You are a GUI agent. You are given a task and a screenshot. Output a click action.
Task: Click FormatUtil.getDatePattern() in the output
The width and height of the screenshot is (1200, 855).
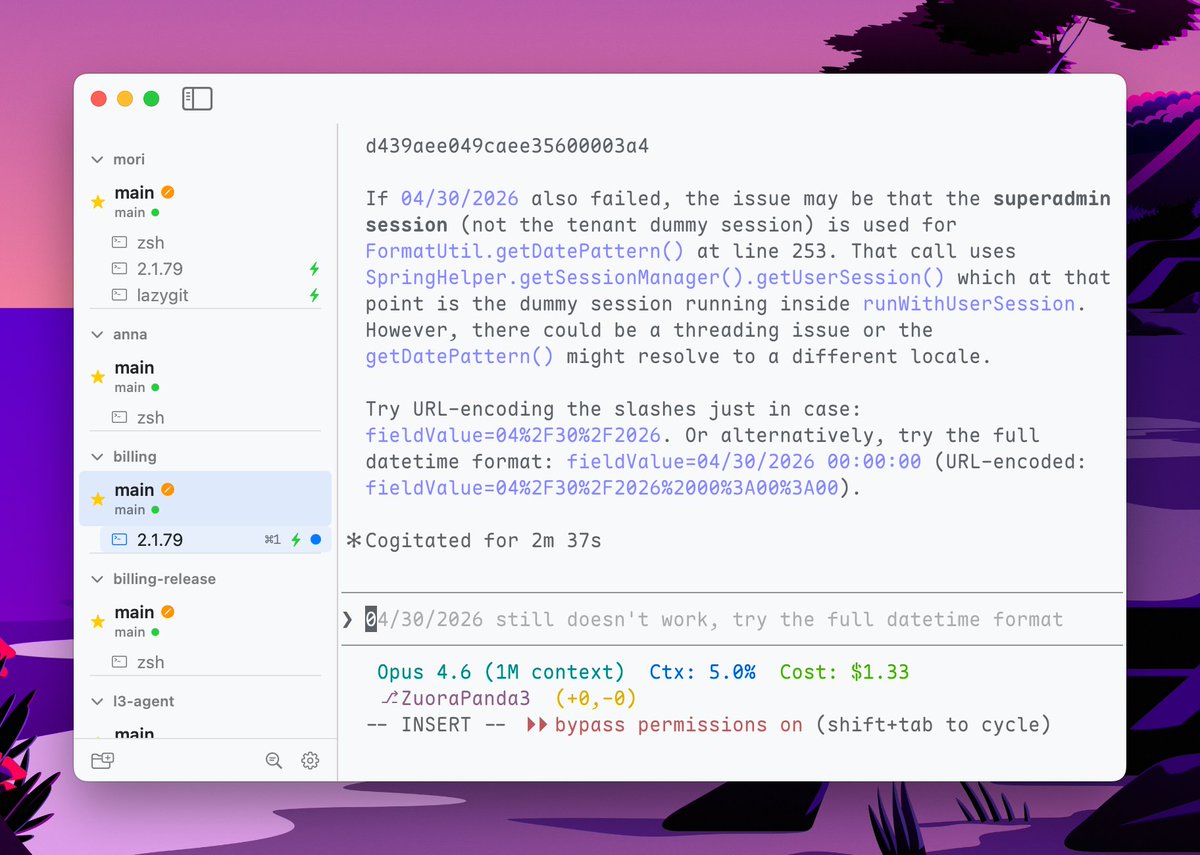527,251
